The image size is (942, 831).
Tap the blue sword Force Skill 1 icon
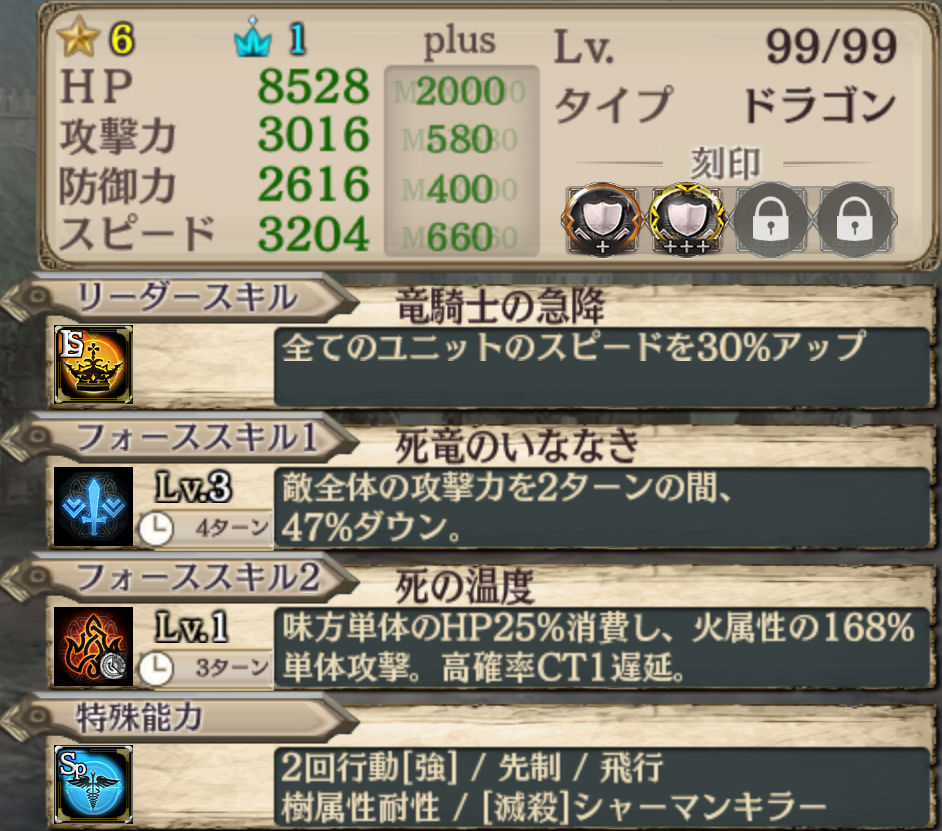click(x=93, y=507)
